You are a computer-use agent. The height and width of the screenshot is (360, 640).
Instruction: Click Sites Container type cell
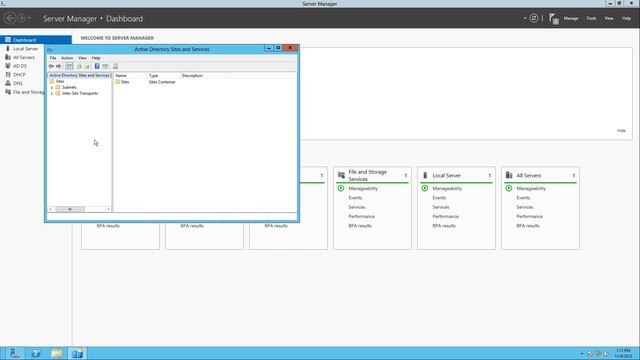click(162, 82)
